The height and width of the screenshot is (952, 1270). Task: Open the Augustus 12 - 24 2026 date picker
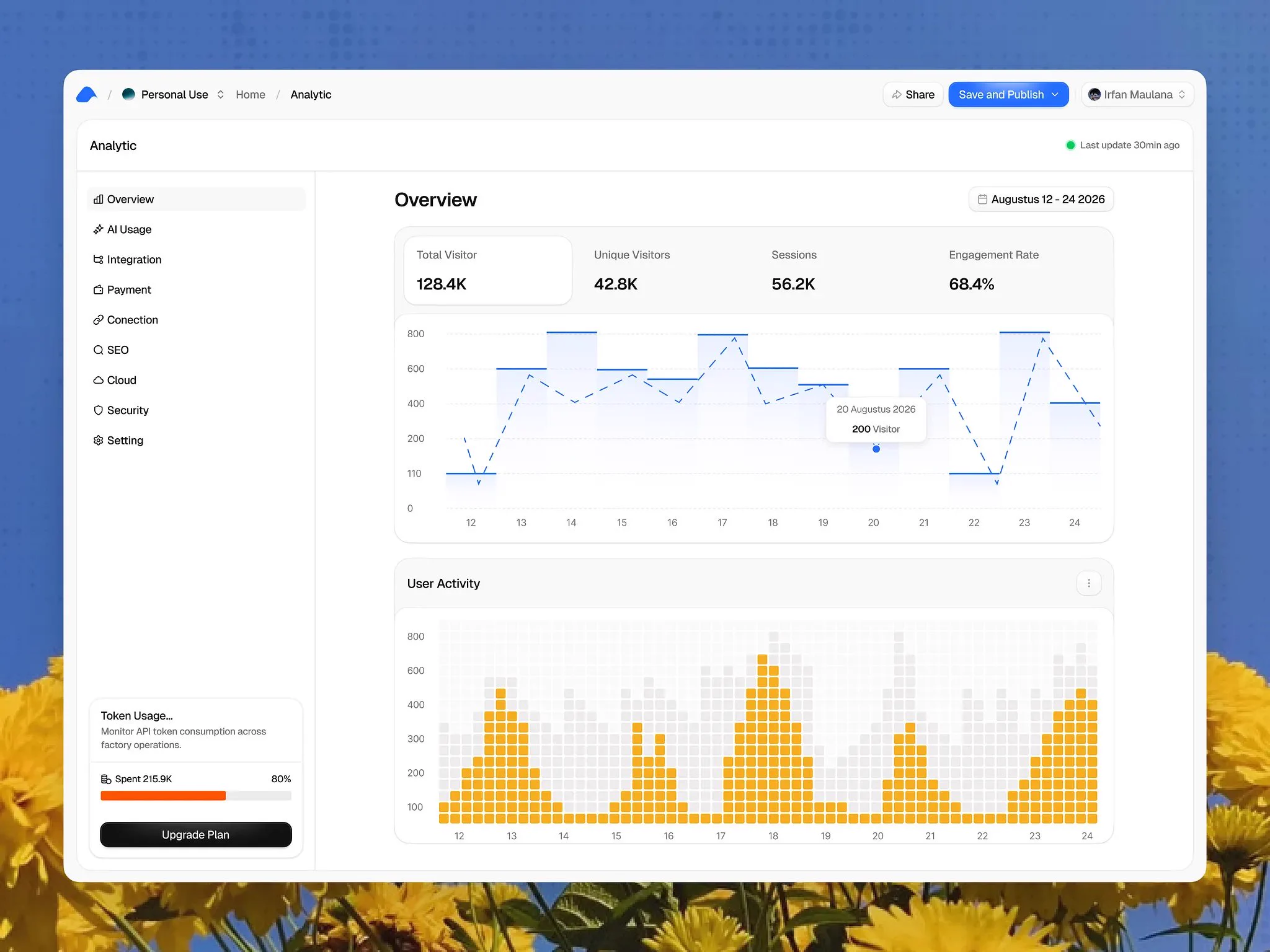point(1041,199)
